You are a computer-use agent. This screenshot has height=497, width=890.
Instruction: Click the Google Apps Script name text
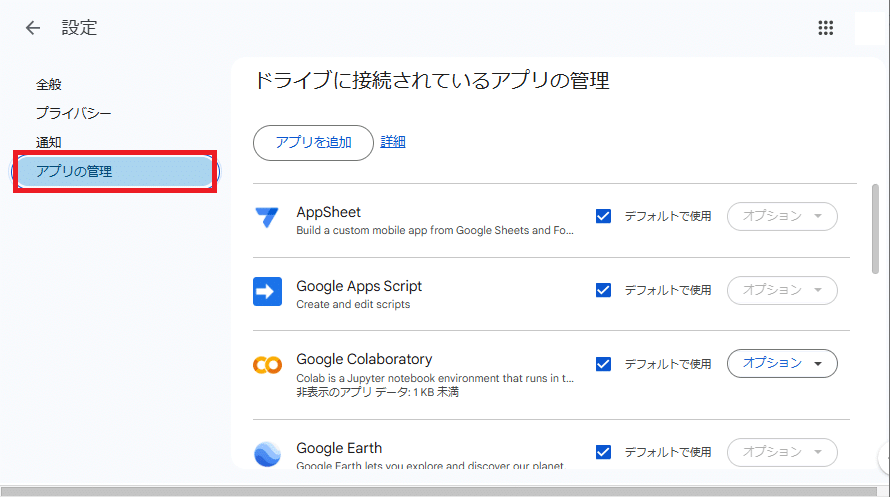[359, 286]
